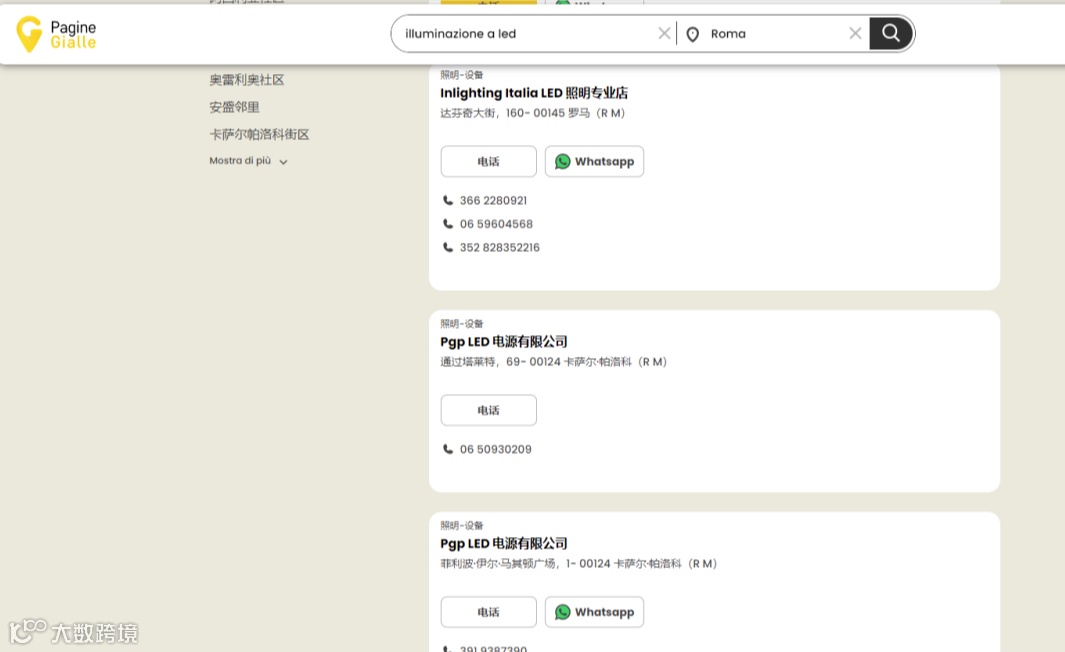Viewport: 1065px width, 652px height.
Task: Clear the Roma location field
Action: point(855,33)
